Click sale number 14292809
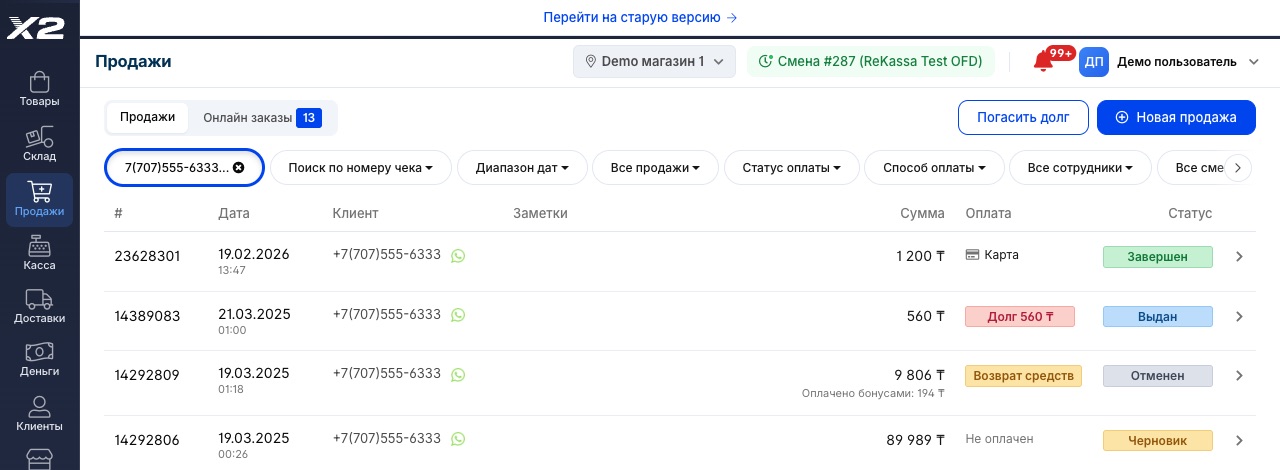Viewport: 1280px width, 470px height. point(147,375)
